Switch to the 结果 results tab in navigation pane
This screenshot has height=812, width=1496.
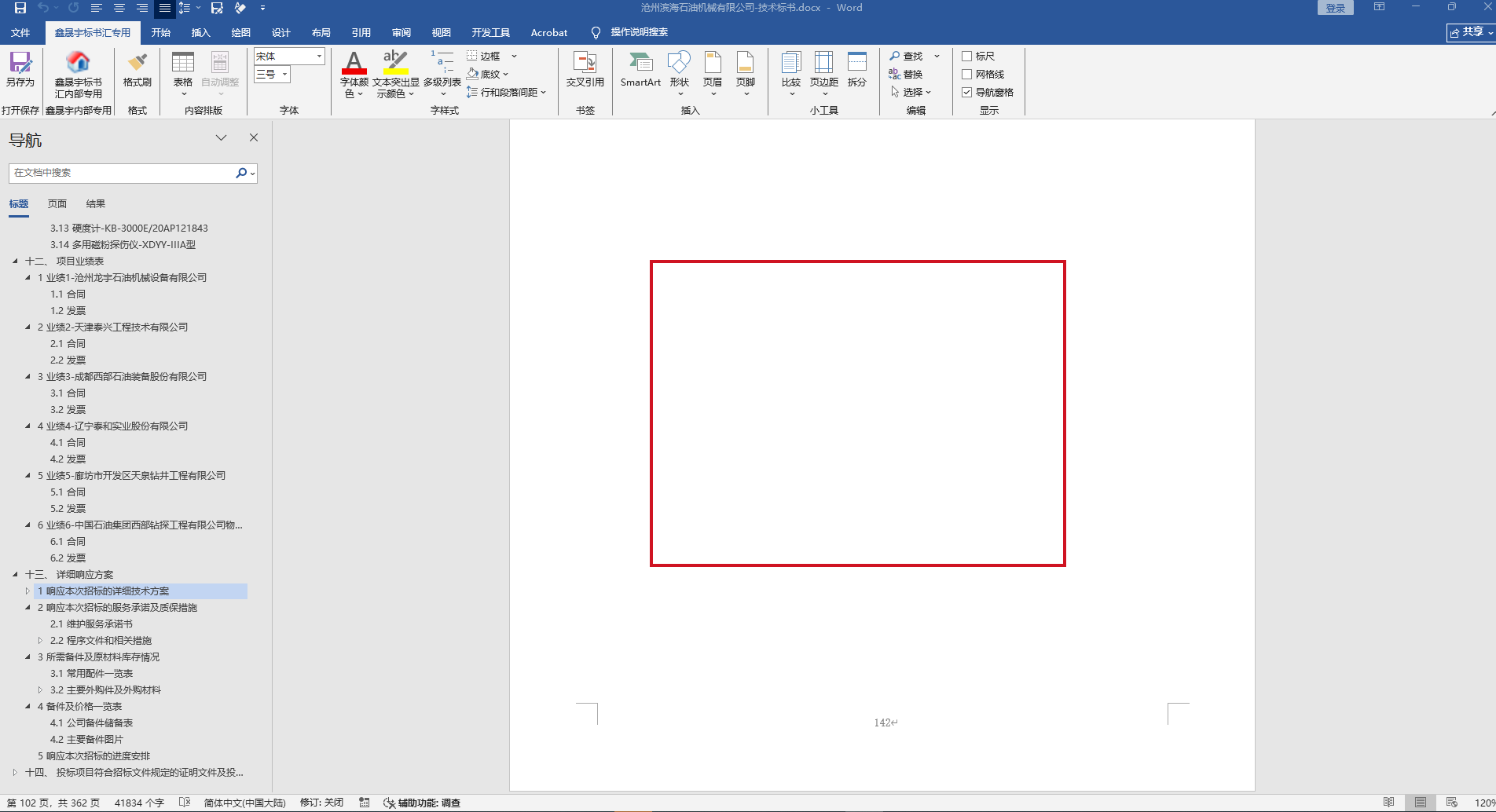click(x=96, y=203)
